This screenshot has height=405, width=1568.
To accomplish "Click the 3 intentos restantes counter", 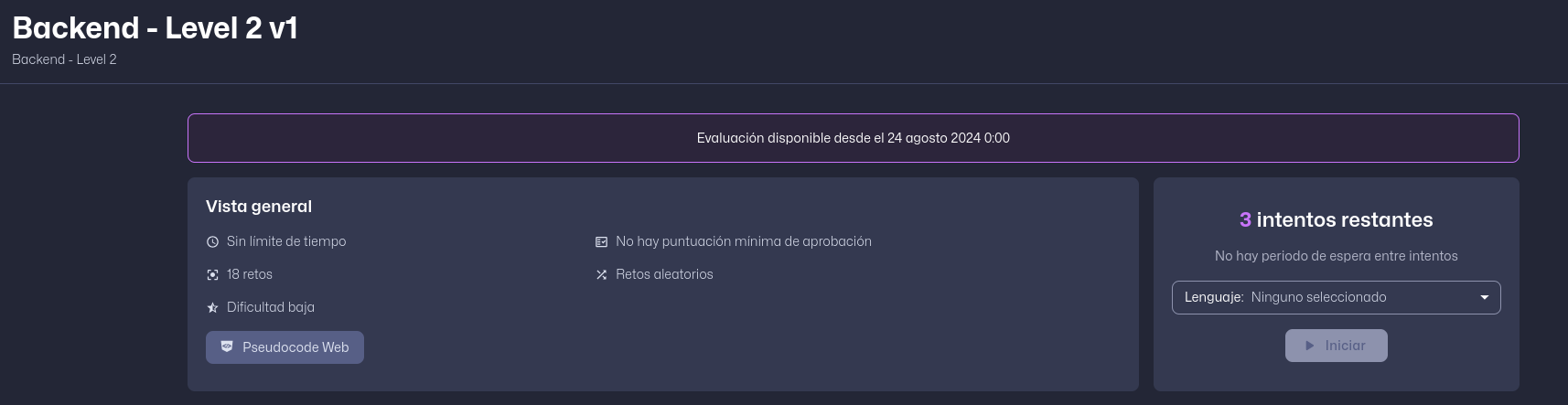I will point(1337,219).
